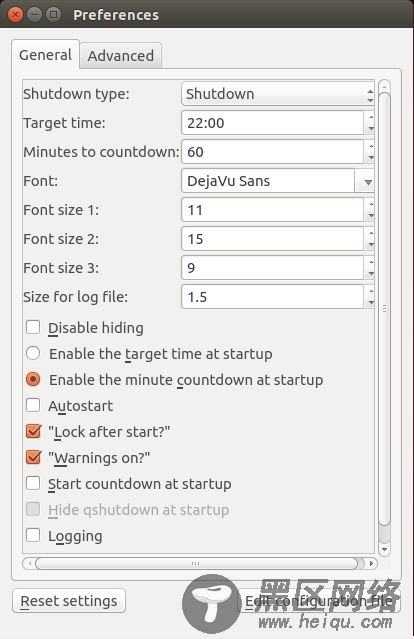Uncheck the "Lock after start?" checkbox

pos(33,431)
